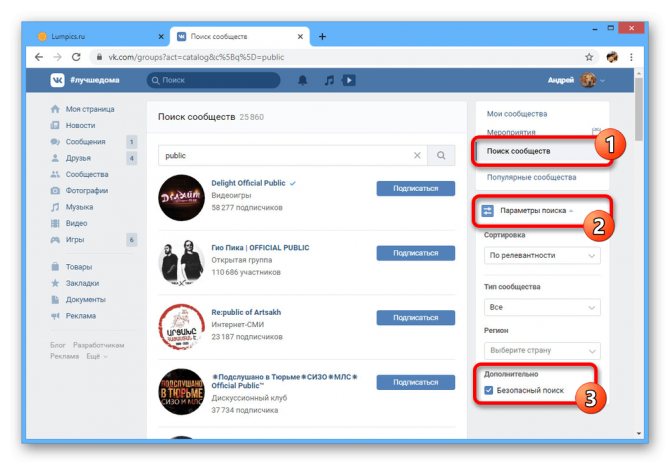
Task: Click the search parameters filter icon
Action: click(x=488, y=211)
